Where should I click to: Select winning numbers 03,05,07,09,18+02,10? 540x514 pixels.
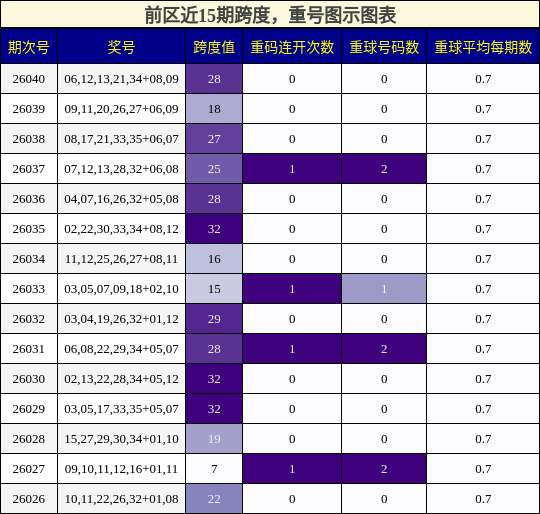point(122,289)
